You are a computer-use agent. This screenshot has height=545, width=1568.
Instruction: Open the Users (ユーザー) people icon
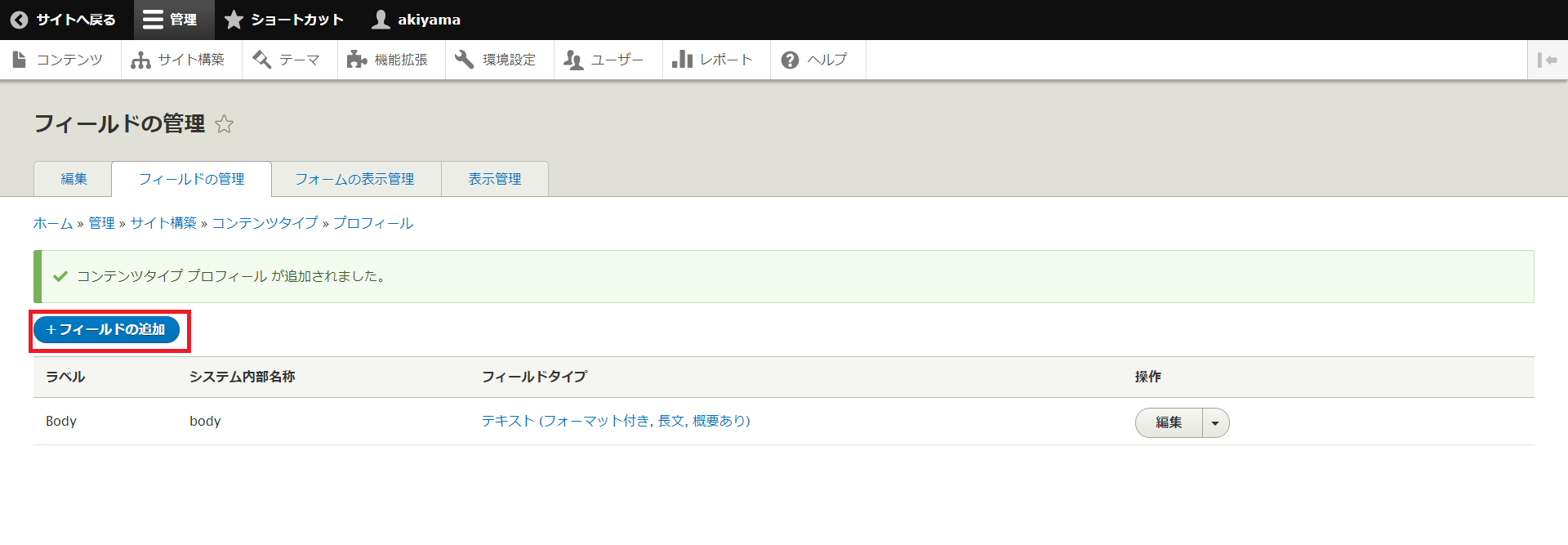pyautogui.click(x=573, y=60)
